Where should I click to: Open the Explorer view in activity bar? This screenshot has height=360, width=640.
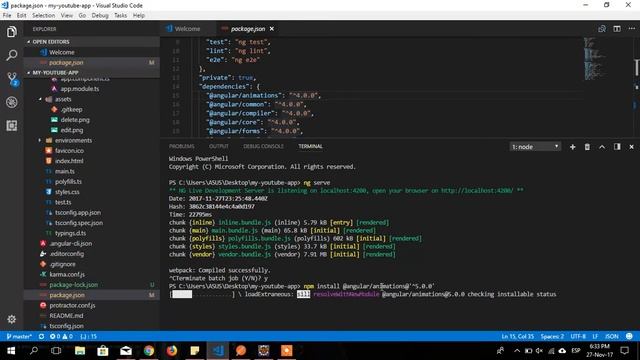click(x=11, y=31)
